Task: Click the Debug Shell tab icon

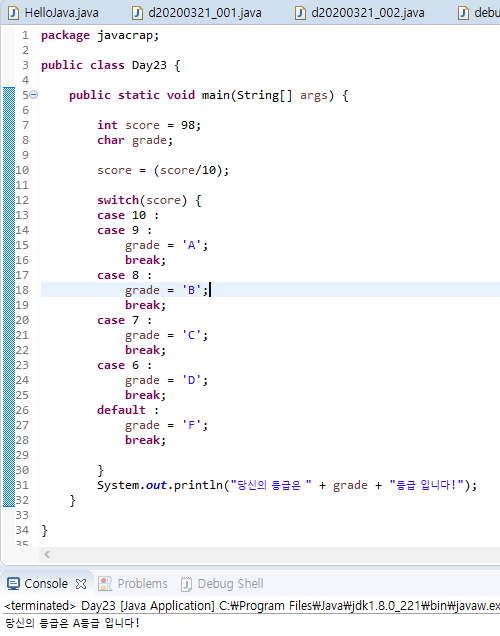Action: 187,584
